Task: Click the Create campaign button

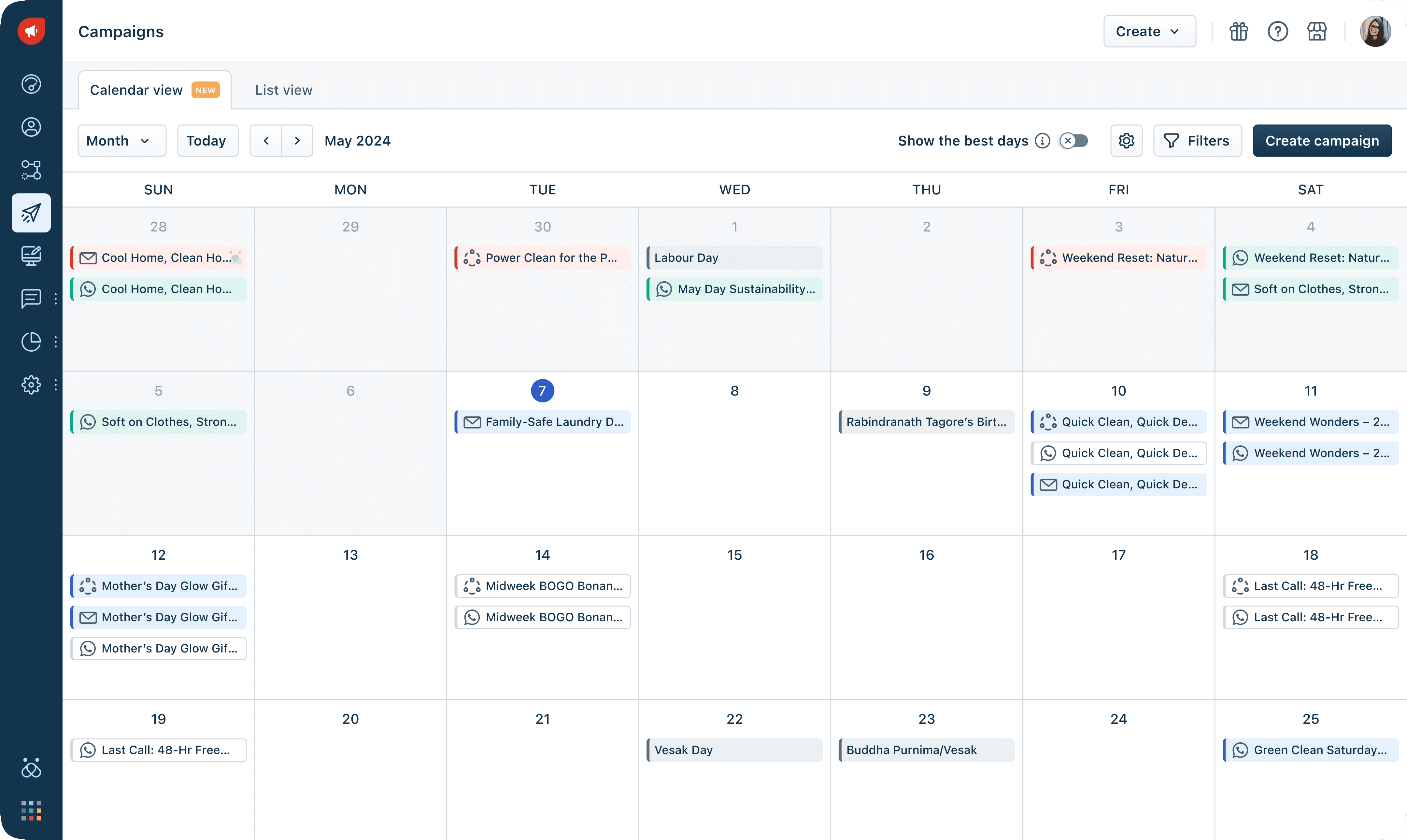Action: 1321,141
